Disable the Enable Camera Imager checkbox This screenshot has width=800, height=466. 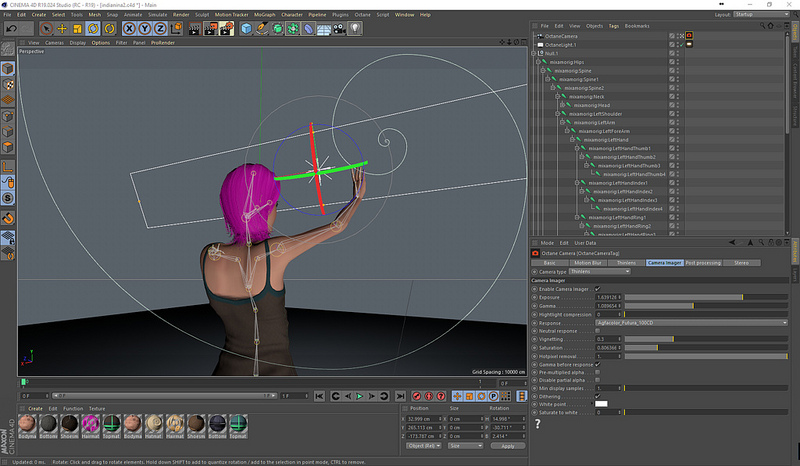(598, 289)
